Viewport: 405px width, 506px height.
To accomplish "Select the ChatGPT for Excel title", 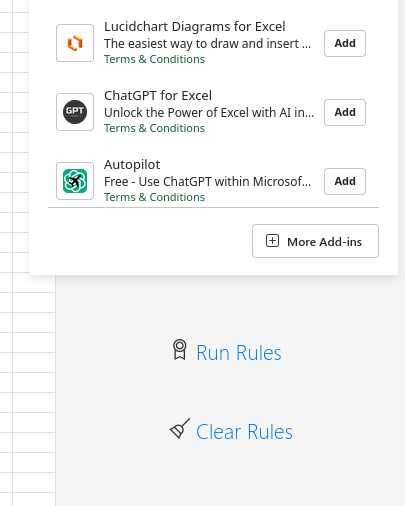I will tap(158, 96).
